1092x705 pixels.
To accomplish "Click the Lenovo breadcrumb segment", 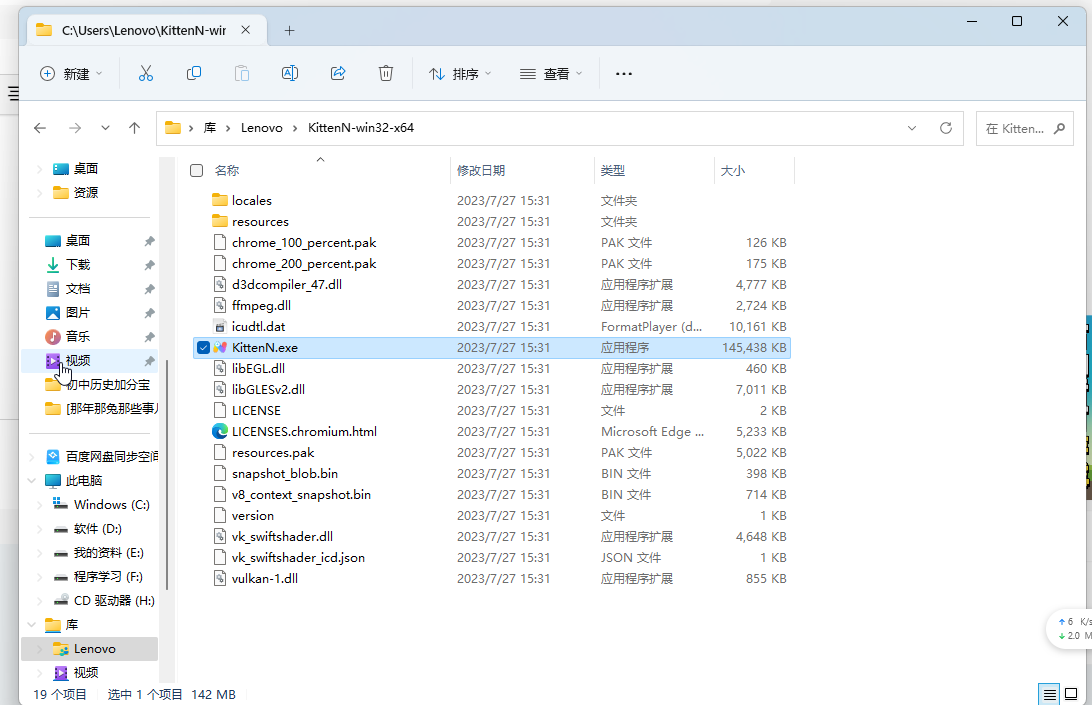I will [x=262, y=128].
